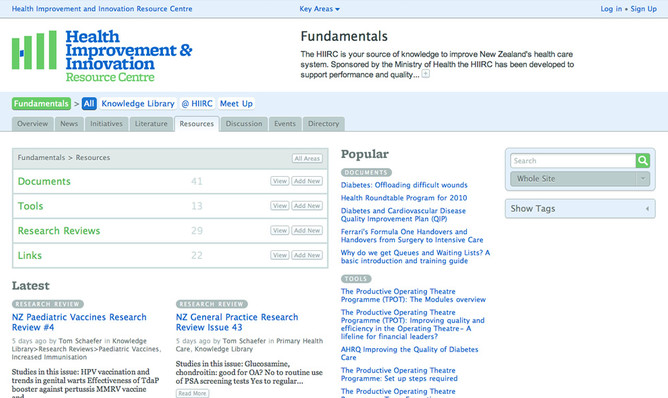
Task: Switch to the Discussion tab
Action: (x=244, y=124)
